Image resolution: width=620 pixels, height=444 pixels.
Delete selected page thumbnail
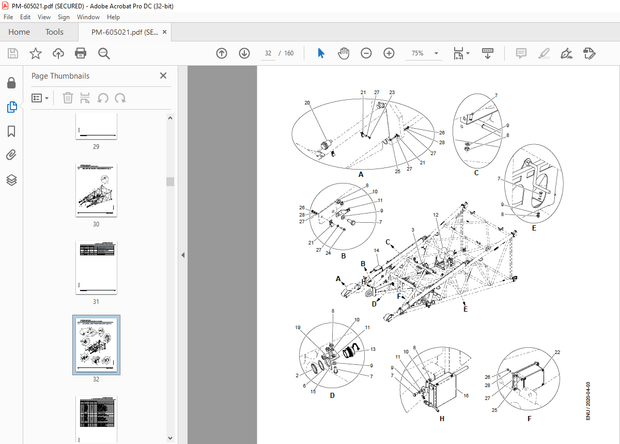[68, 98]
